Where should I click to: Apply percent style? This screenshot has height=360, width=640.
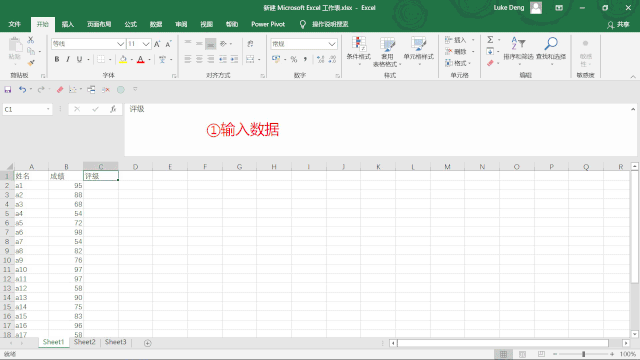pyautogui.click(x=294, y=60)
